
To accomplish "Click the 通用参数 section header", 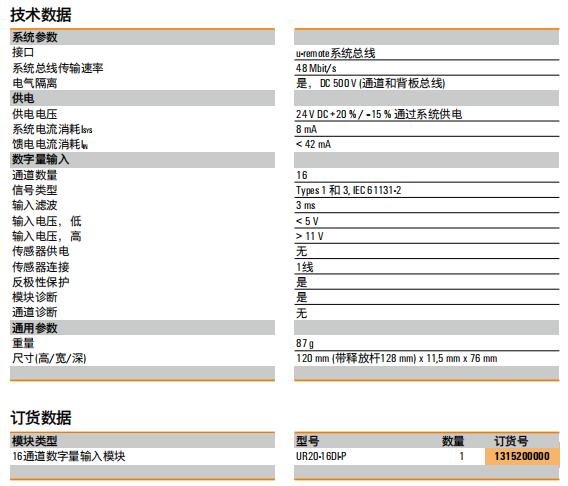I will 35,328.
